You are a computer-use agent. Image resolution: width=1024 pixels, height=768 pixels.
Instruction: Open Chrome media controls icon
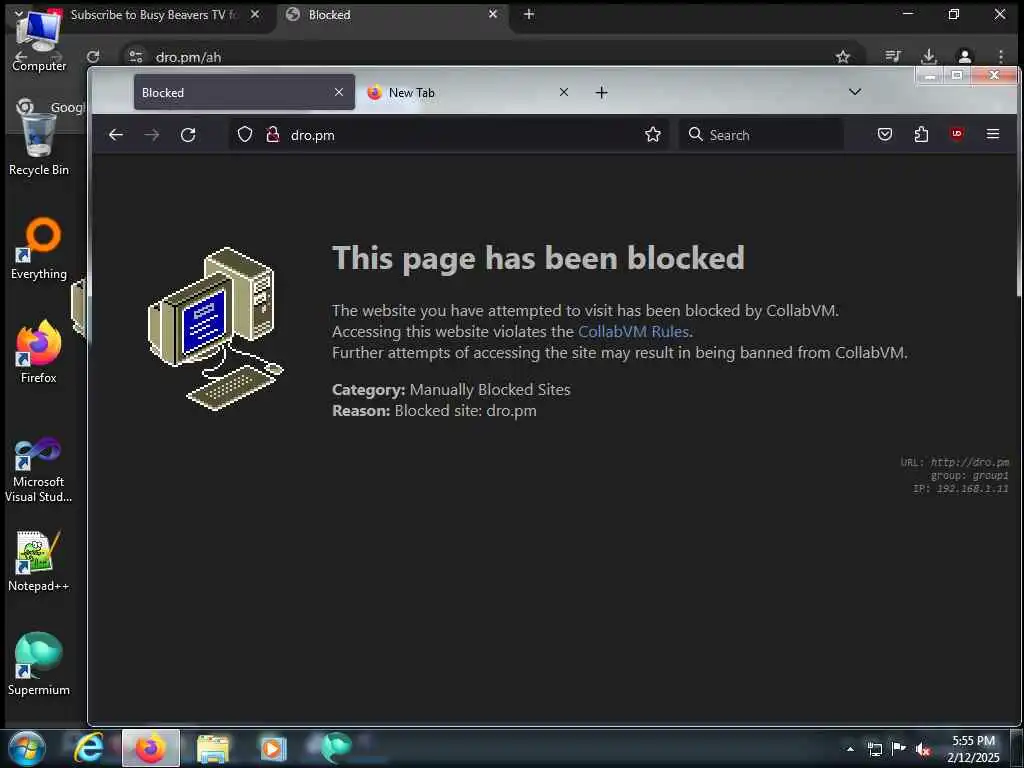click(x=893, y=57)
